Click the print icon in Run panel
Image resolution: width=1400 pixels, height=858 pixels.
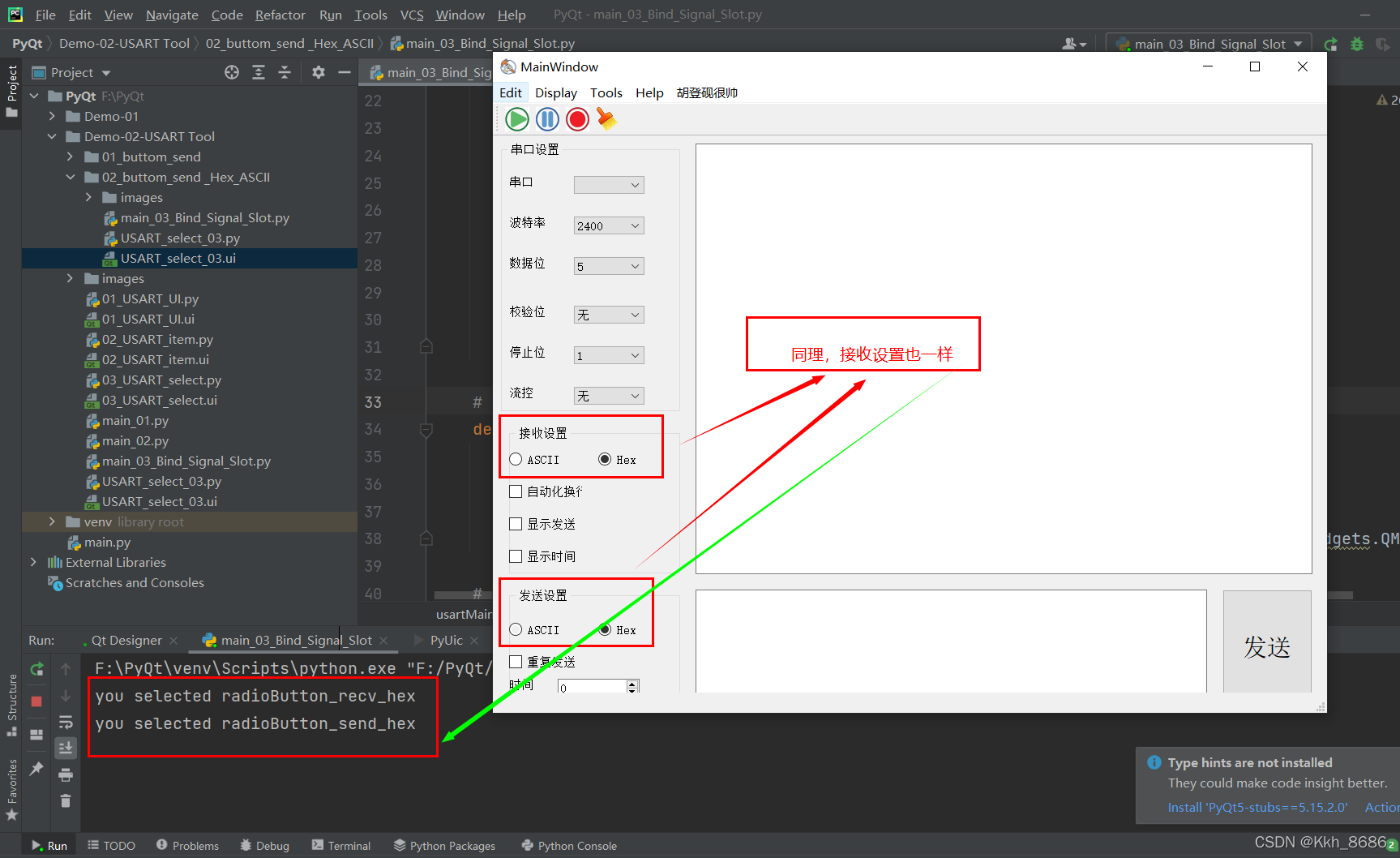tap(66, 775)
